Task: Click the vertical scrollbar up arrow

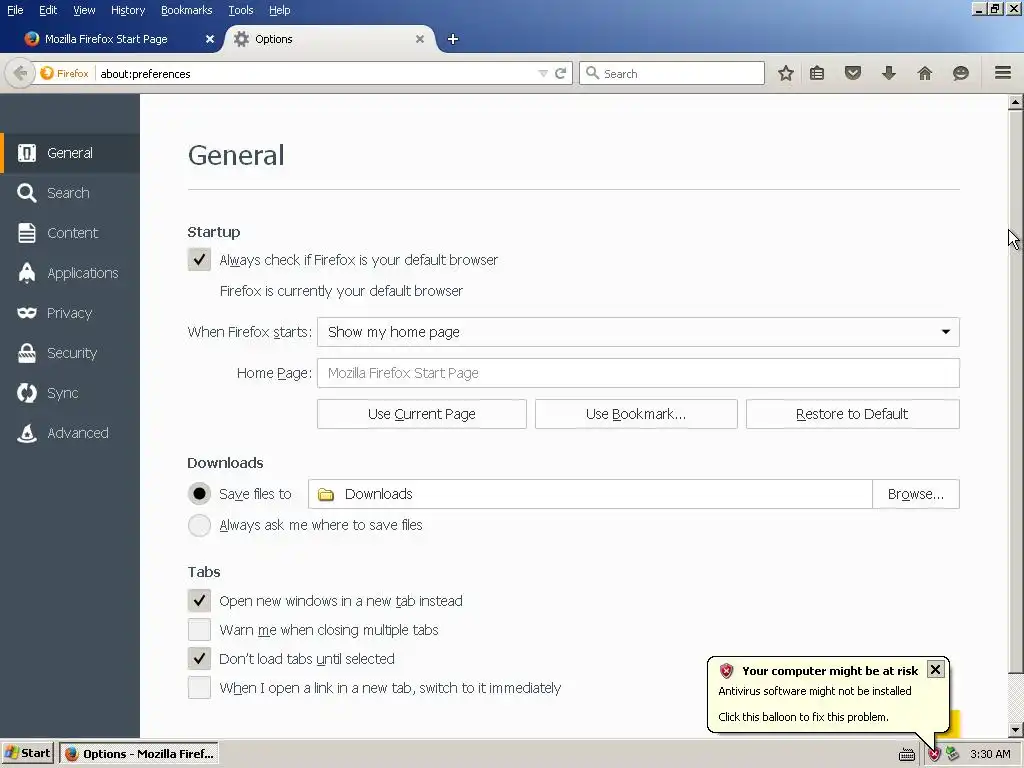Action: (x=1015, y=102)
